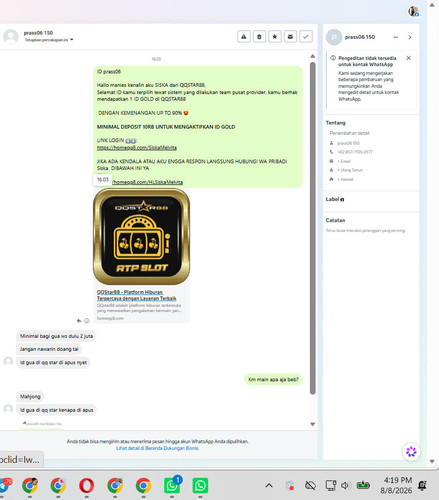Open WhatsApp taskbar icon without badge
The width and height of the screenshot is (439, 500).
(x=200, y=485)
